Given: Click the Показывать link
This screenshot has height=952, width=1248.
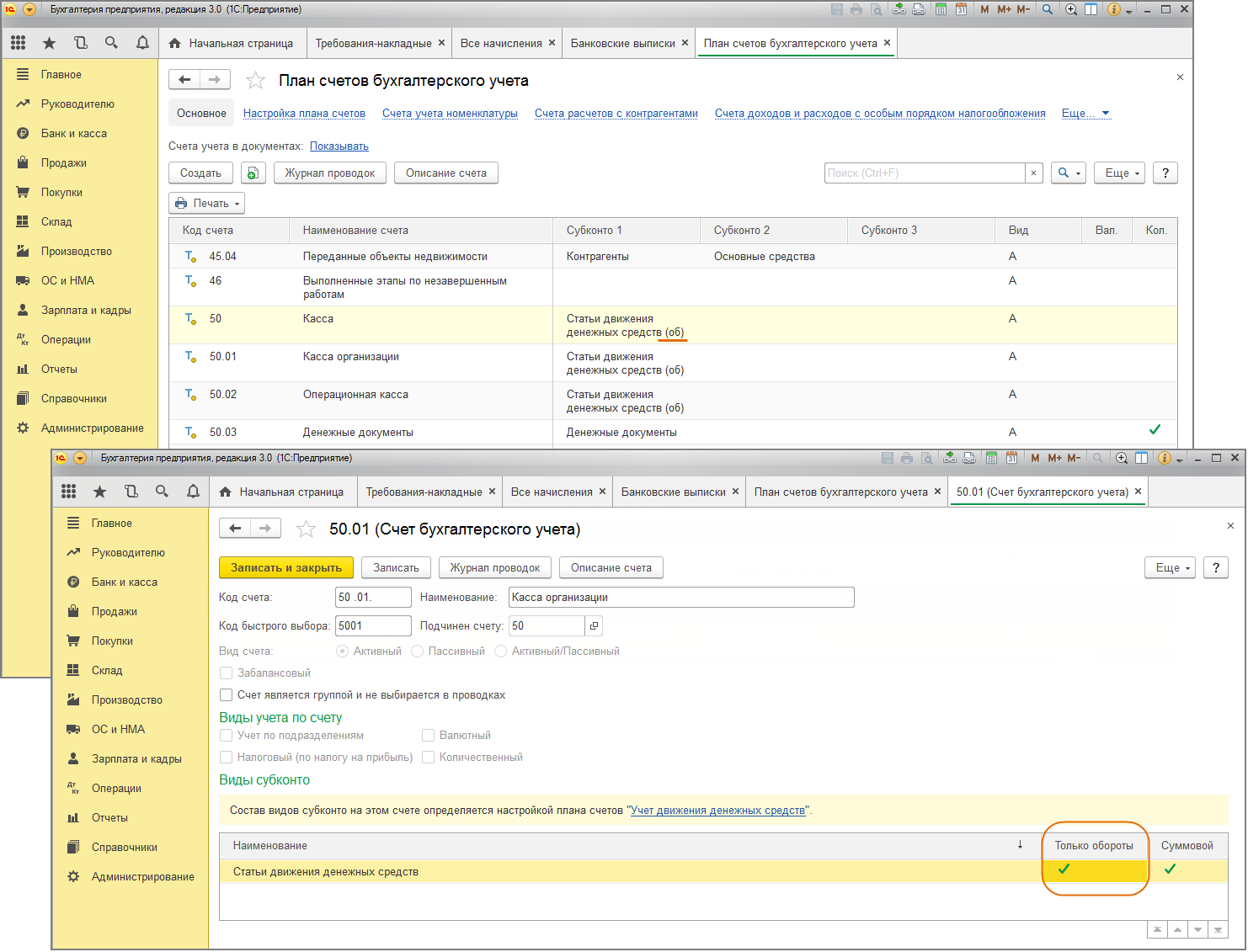Looking at the screenshot, I should [339, 146].
